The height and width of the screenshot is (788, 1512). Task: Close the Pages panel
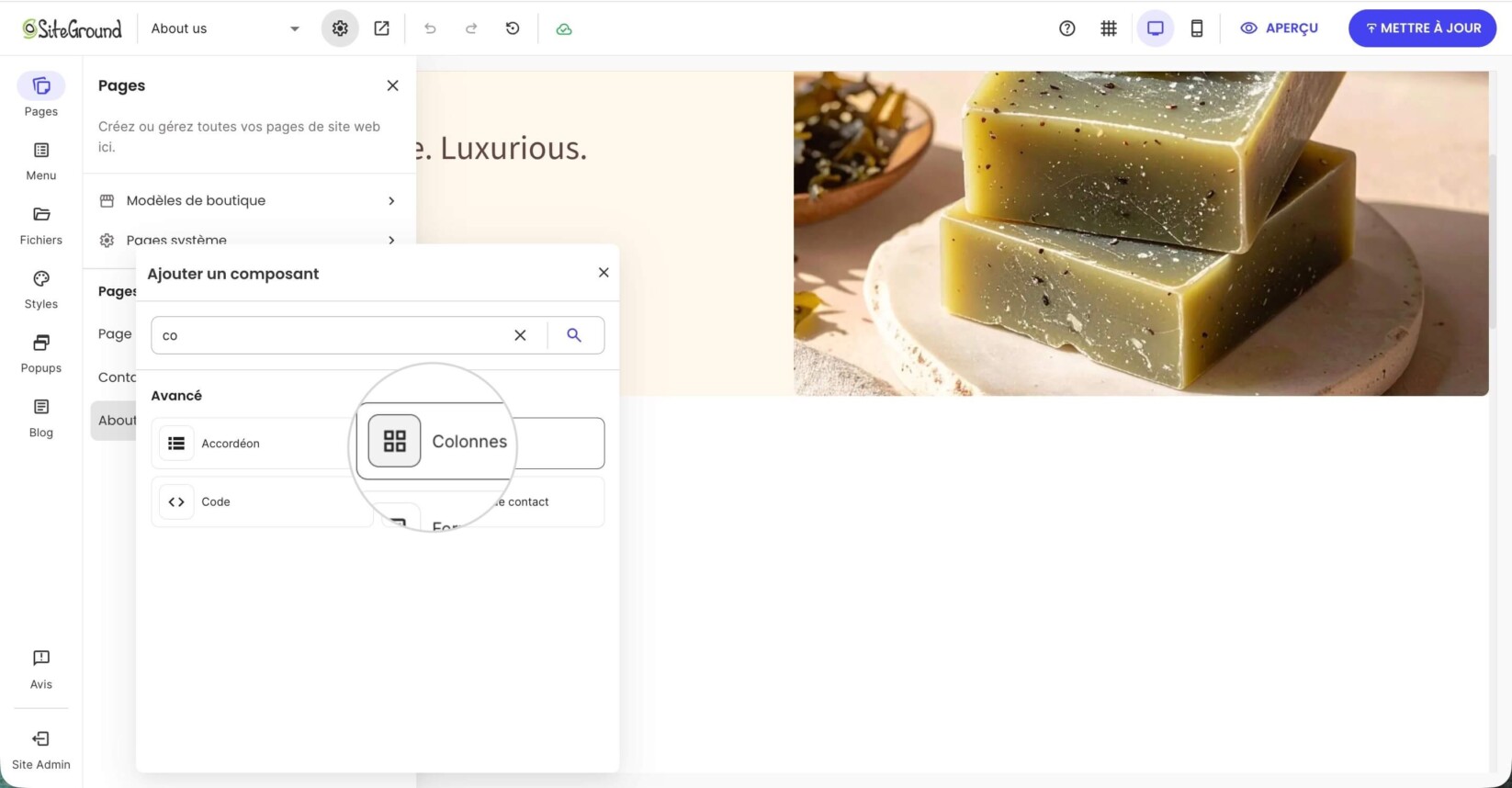tap(392, 85)
